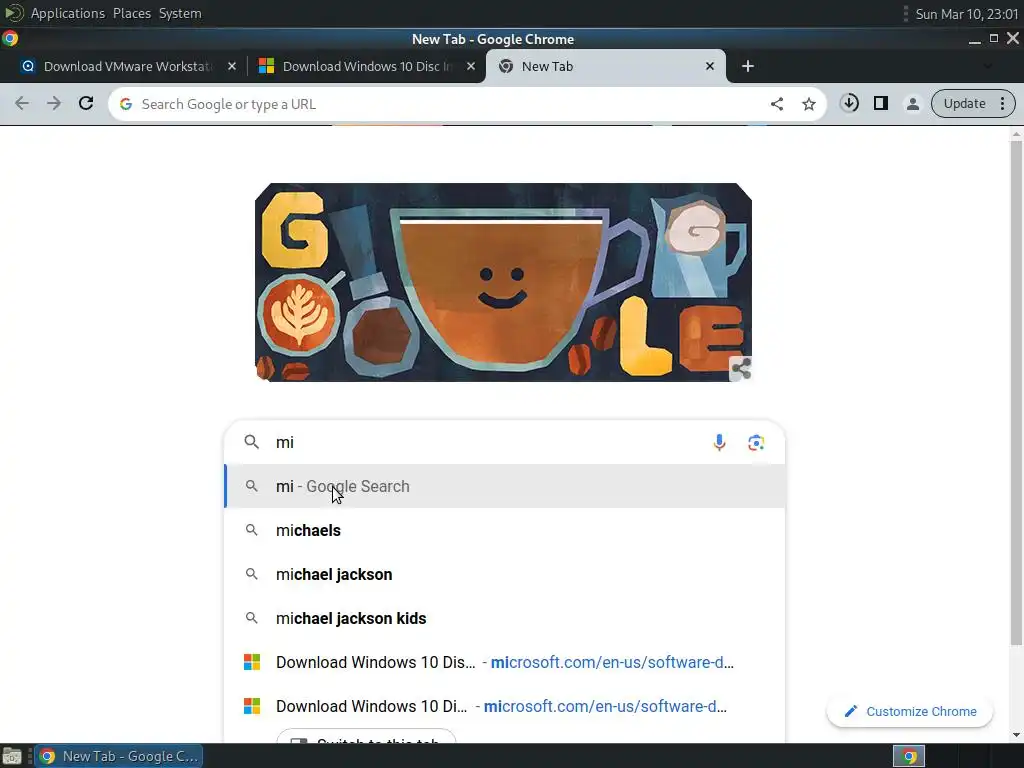Click the clock showing Sun Mar 10
Screen dimensions: 1024x768
967,14
